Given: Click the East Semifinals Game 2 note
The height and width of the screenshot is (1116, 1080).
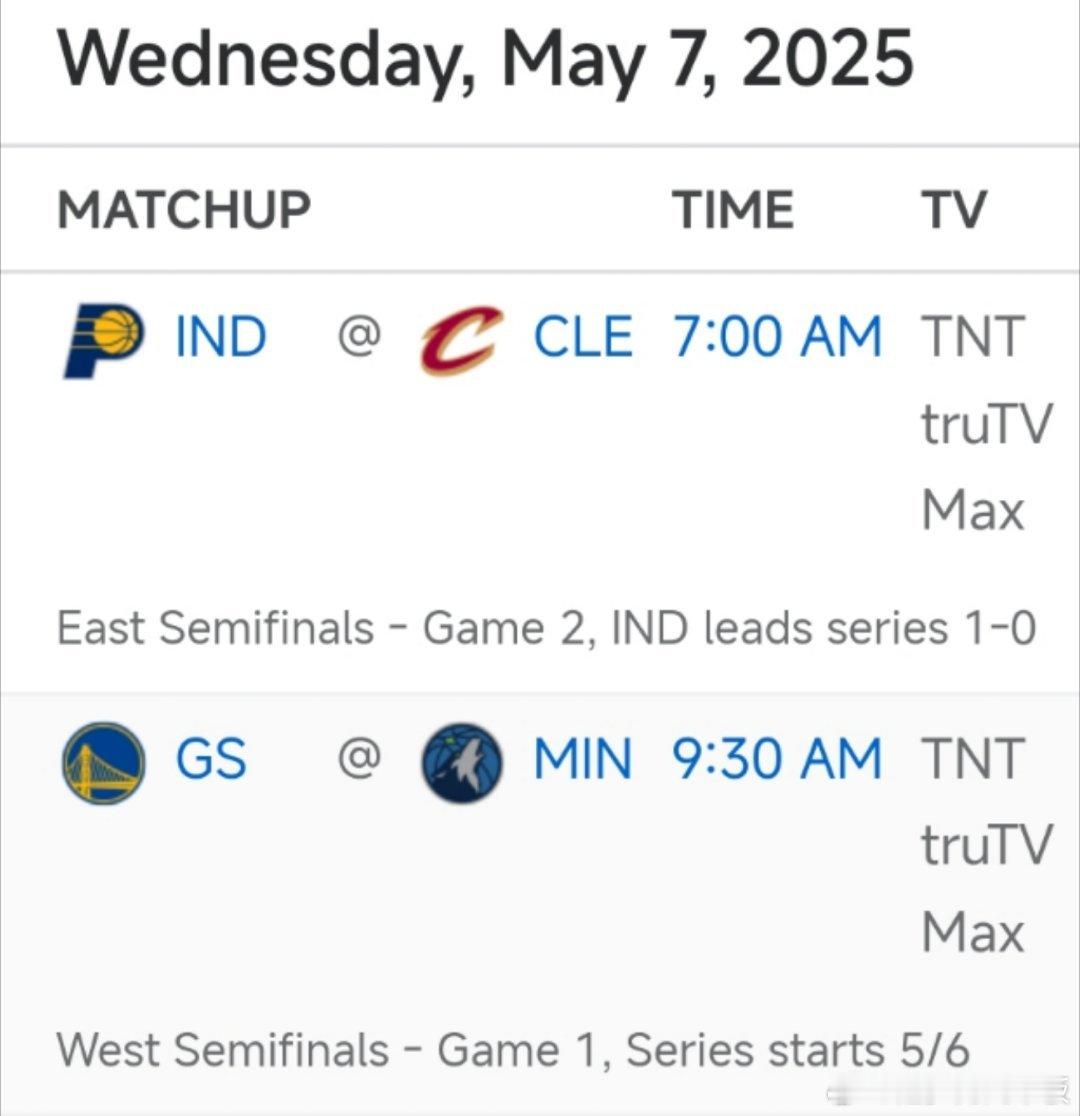Looking at the screenshot, I should pyautogui.click(x=546, y=628).
